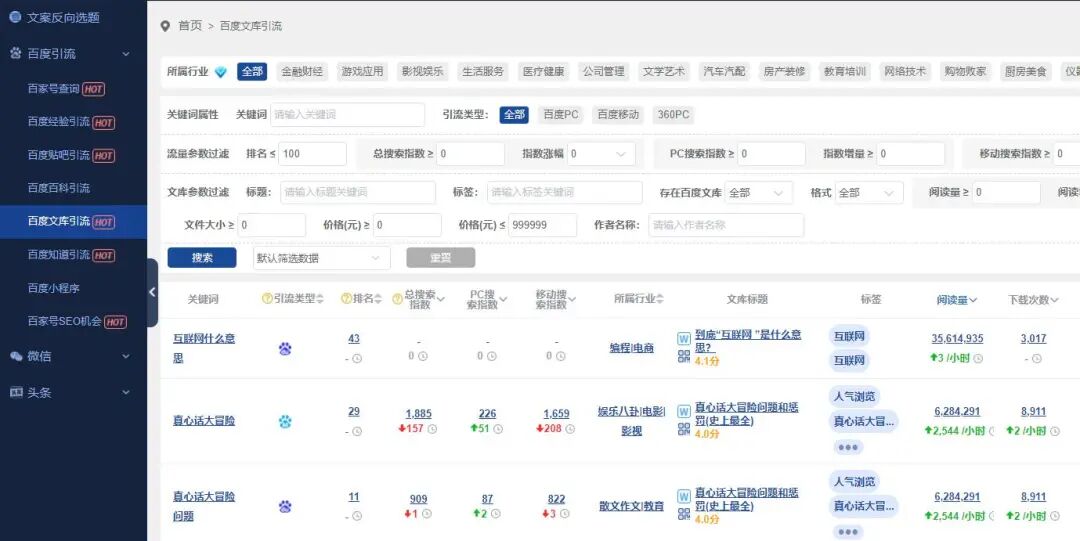Click the location pin icon in the breadcrumb
The height and width of the screenshot is (541, 1080).
[165, 26]
